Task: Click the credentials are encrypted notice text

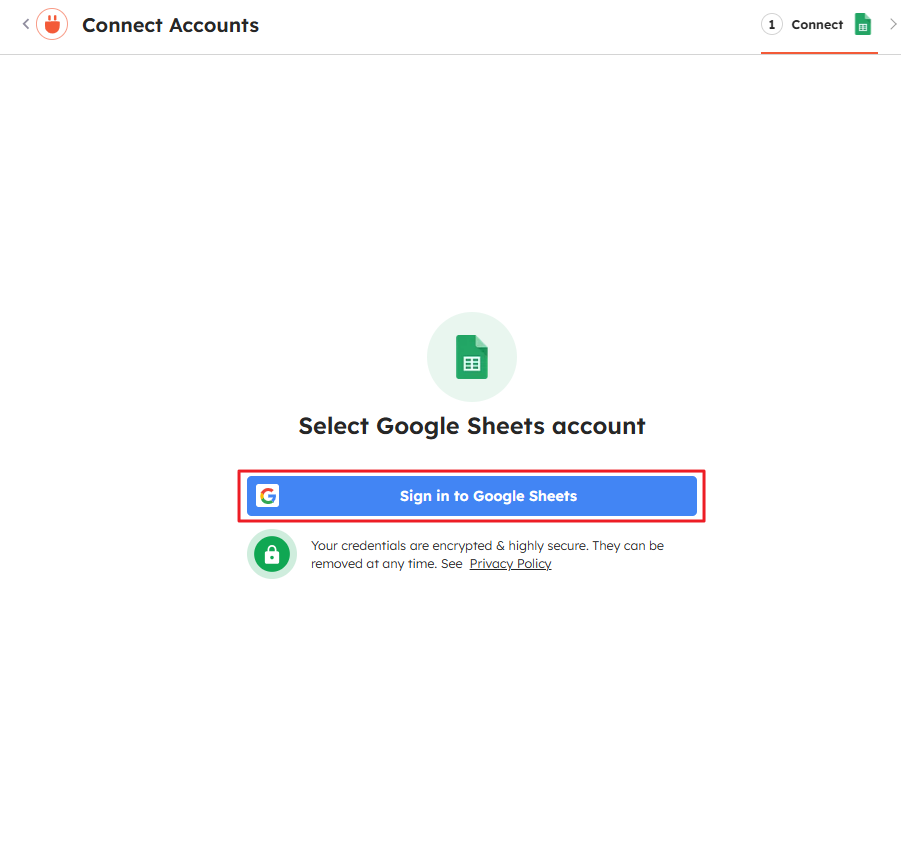Action: click(487, 546)
